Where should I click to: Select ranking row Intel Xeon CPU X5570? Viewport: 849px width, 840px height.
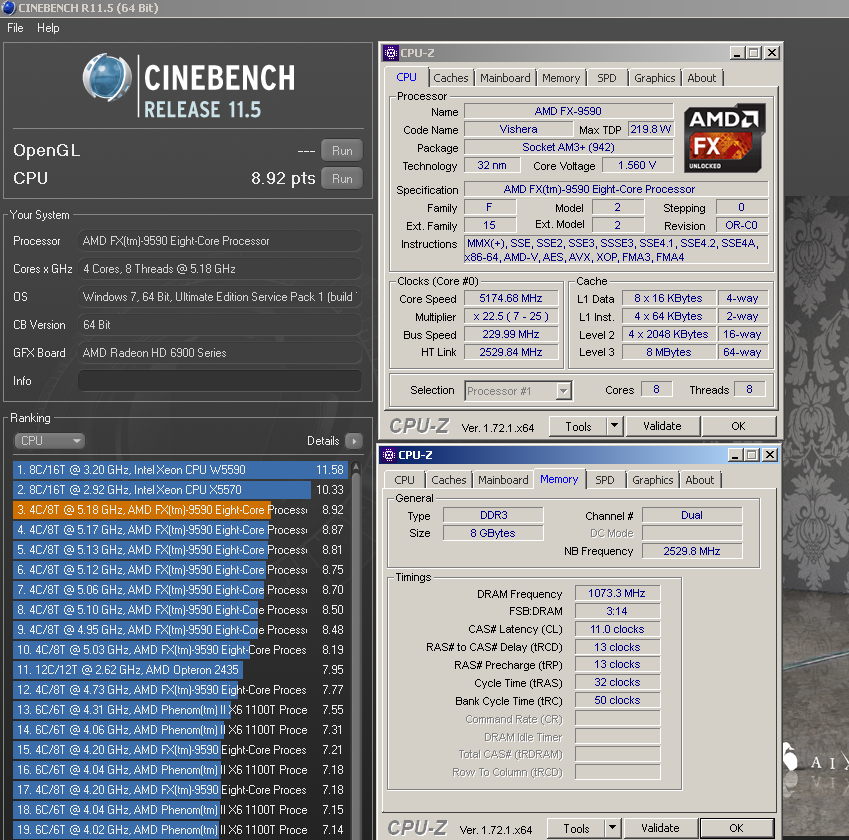180,490
